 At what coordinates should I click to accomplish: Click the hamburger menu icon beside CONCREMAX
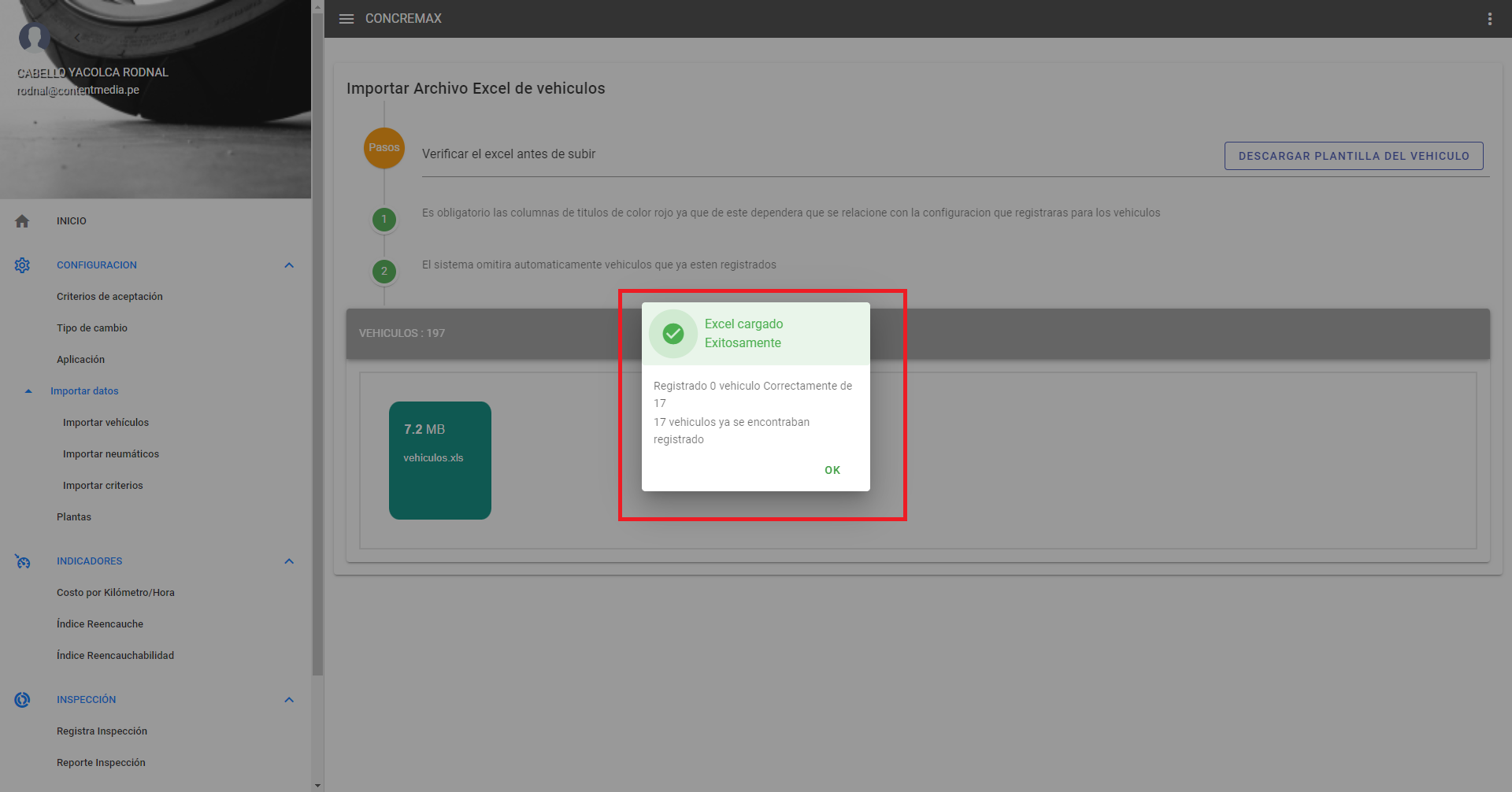(346, 19)
